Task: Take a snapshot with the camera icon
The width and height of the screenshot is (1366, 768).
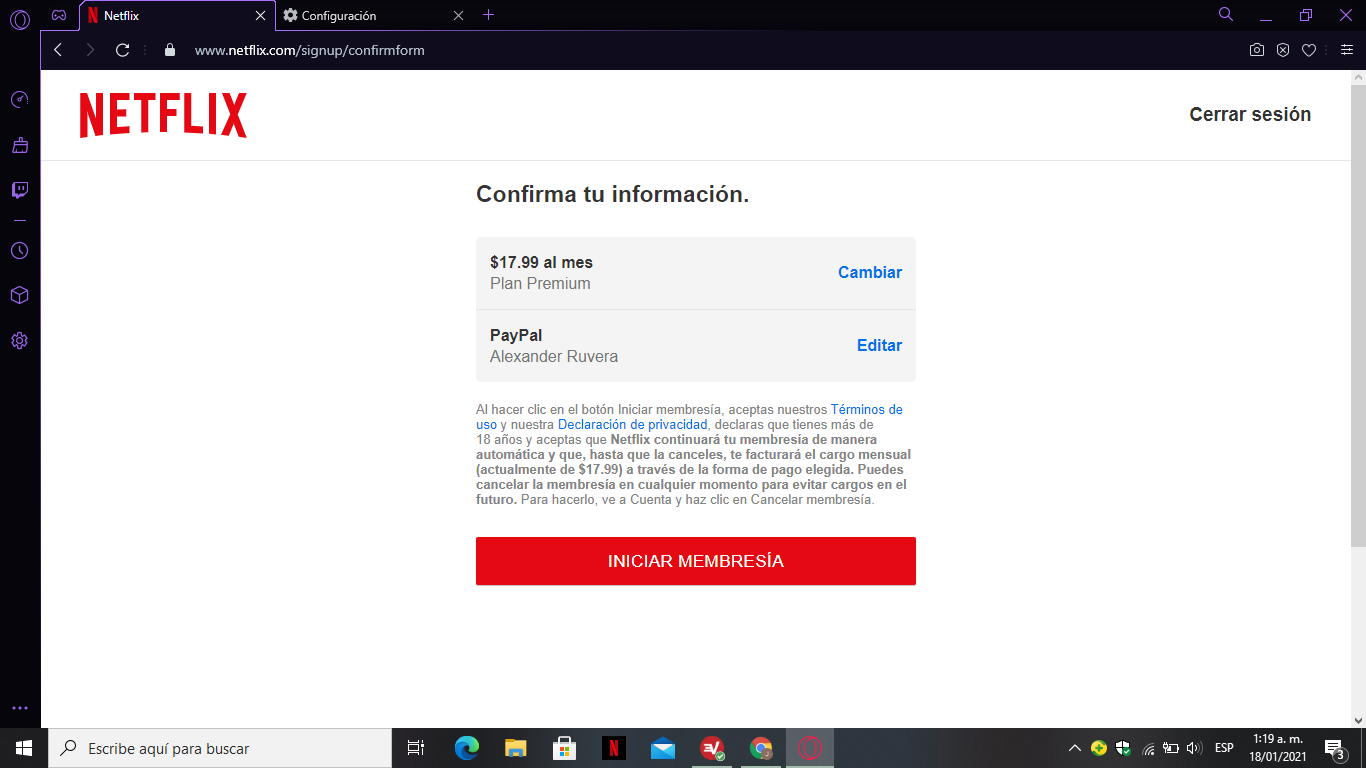Action: (x=1257, y=50)
